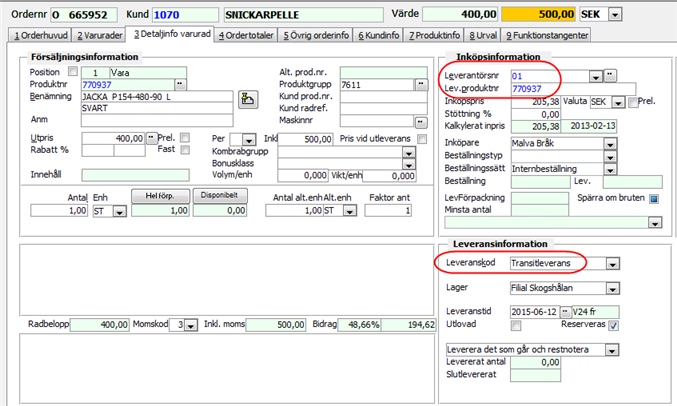
Task: Open the SEK currency dropdown at top
Action: click(x=615, y=14)
